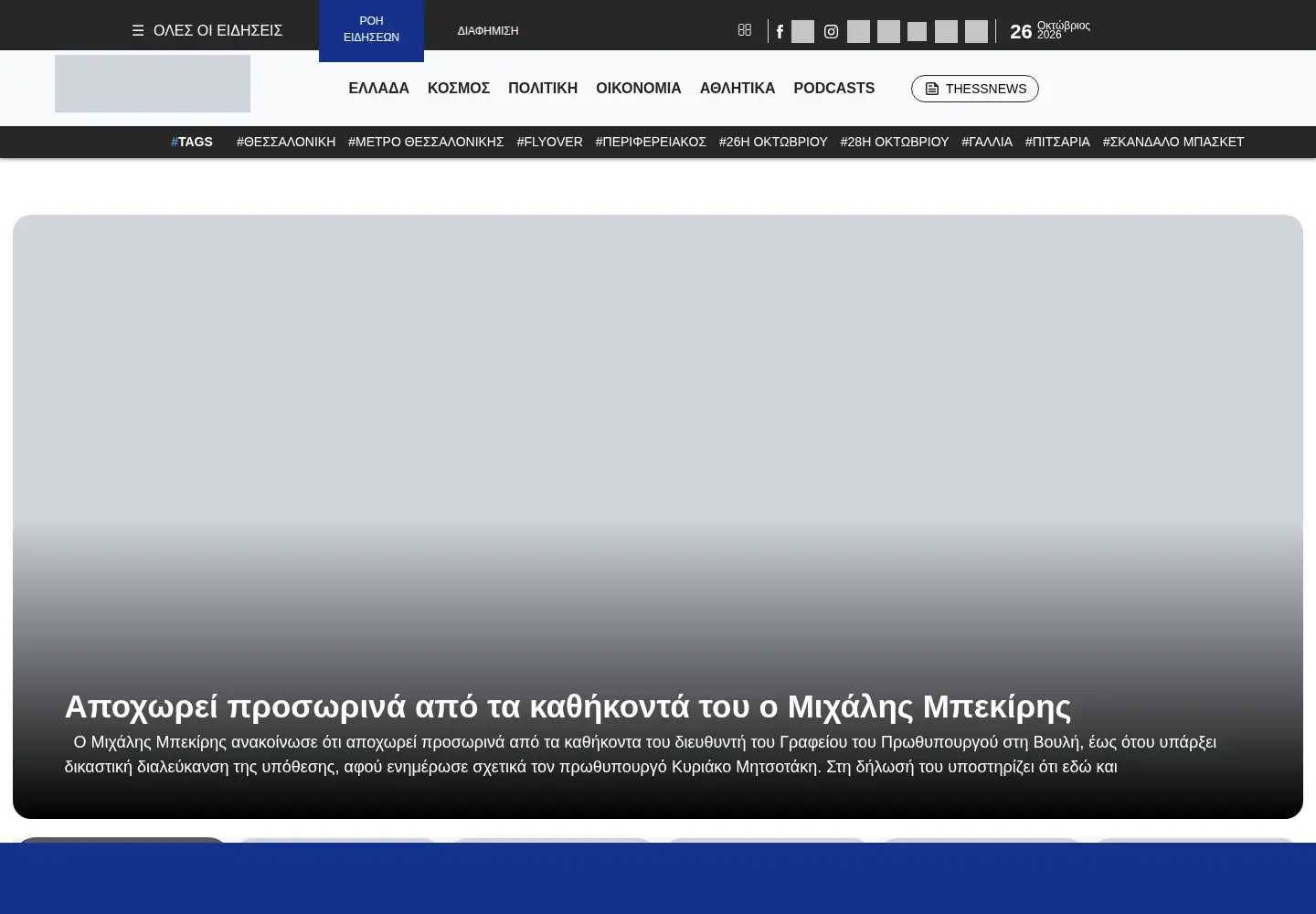The height and width of the screenshot is (914, 1316).
Task: Open the #ΠΙΤΣΑΡΙΑ tag
Action: tap(1057, 142)
